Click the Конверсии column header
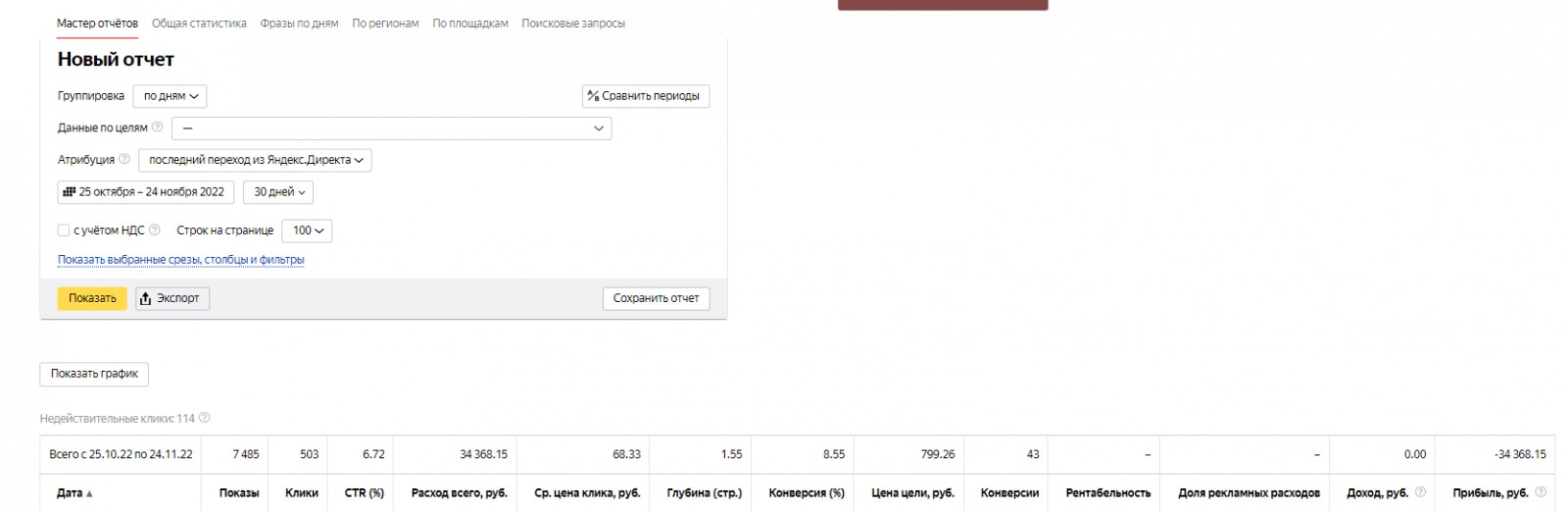This screenshot has width=1568, height=511. (x=1009, y=493)
